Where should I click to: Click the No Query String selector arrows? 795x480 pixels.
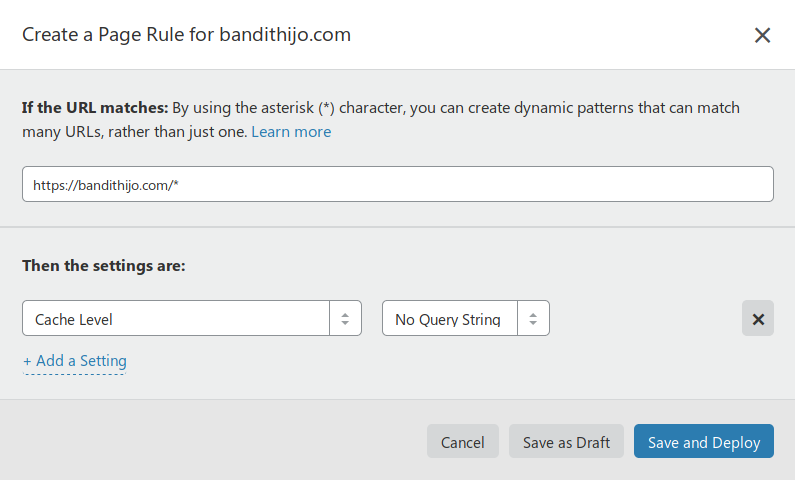[533, 319]
